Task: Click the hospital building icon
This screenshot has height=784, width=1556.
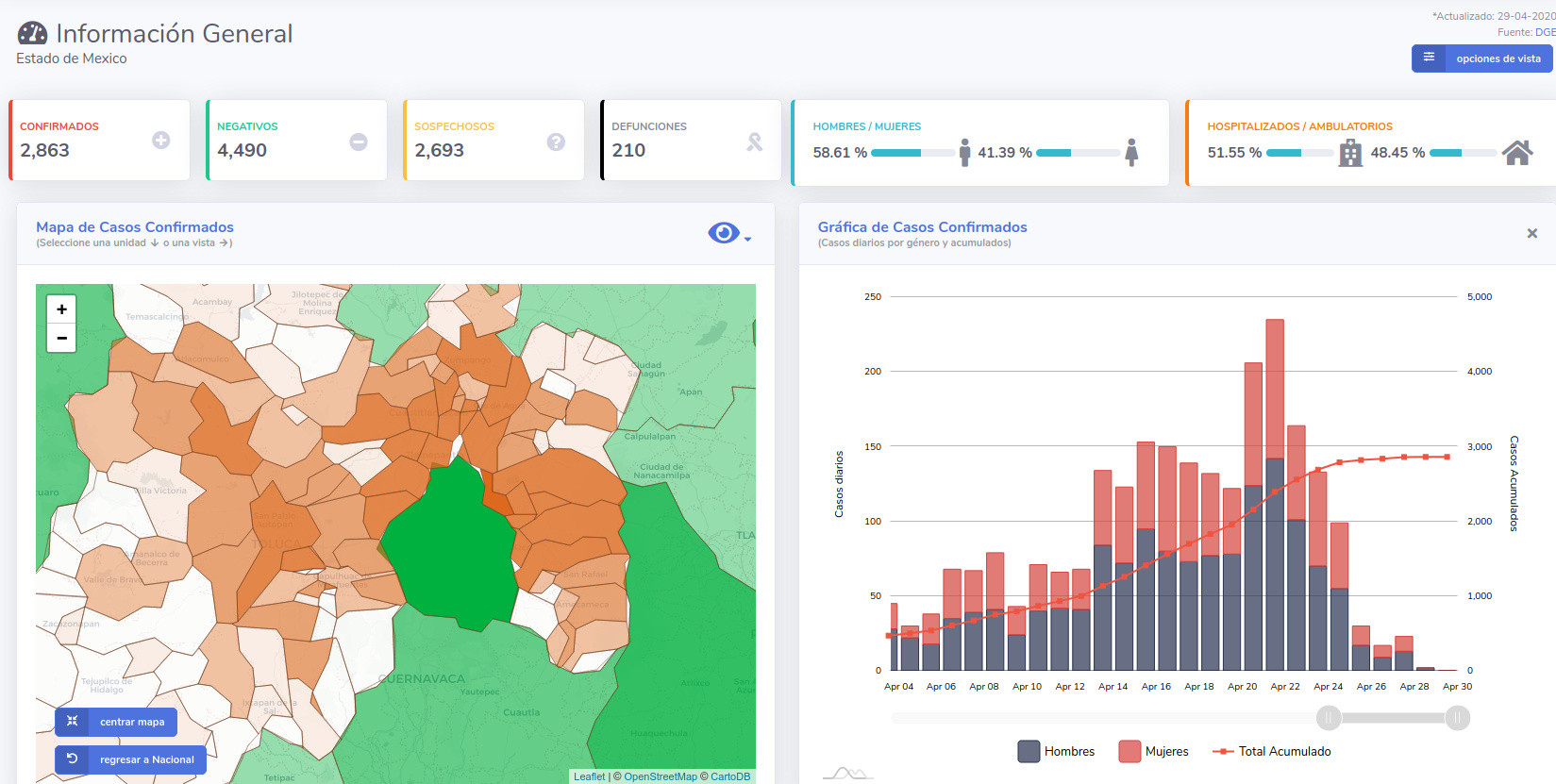Action: pyautogui.click(x=1350, y=152)
